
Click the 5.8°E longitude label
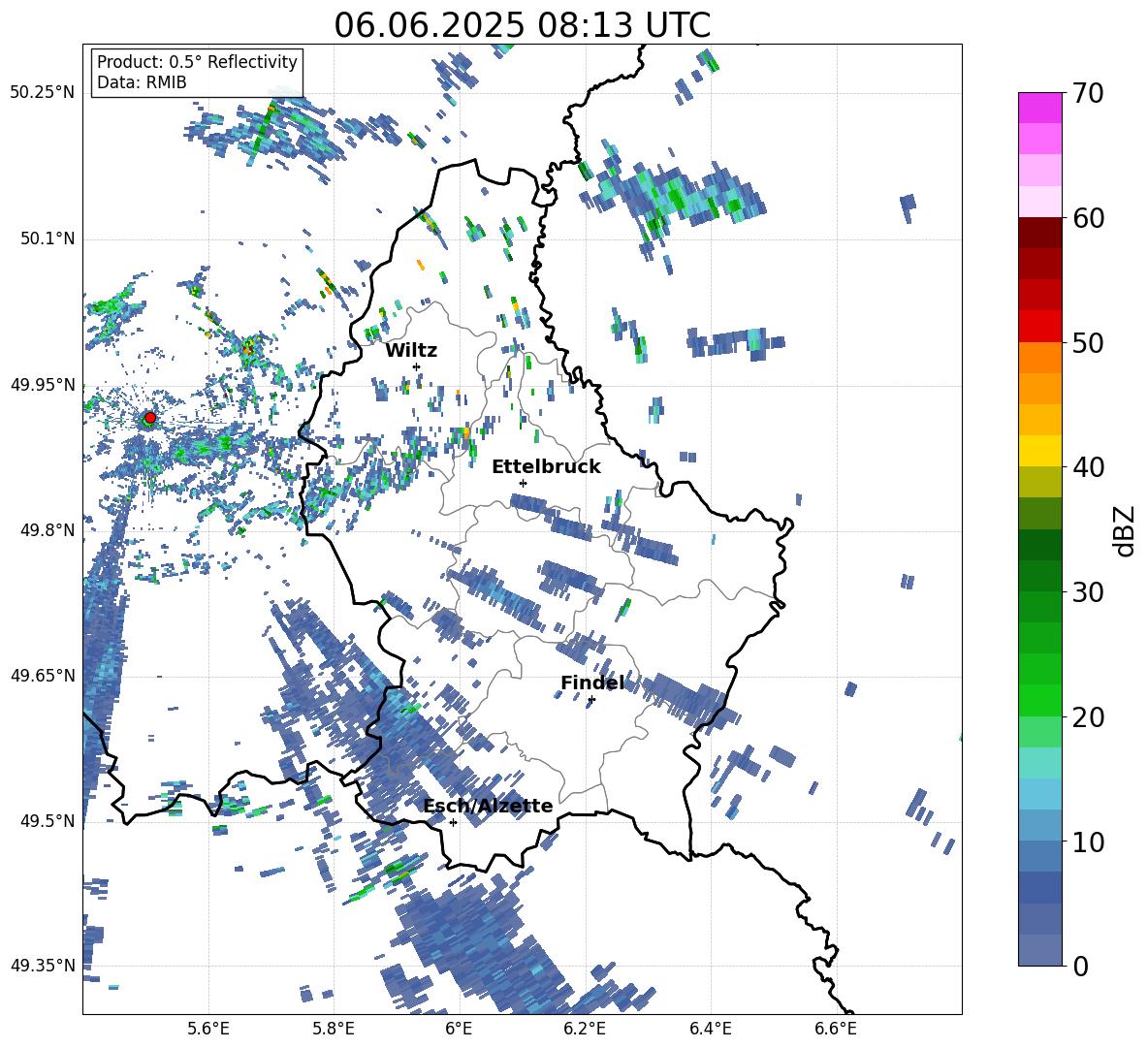point(334,1029)
